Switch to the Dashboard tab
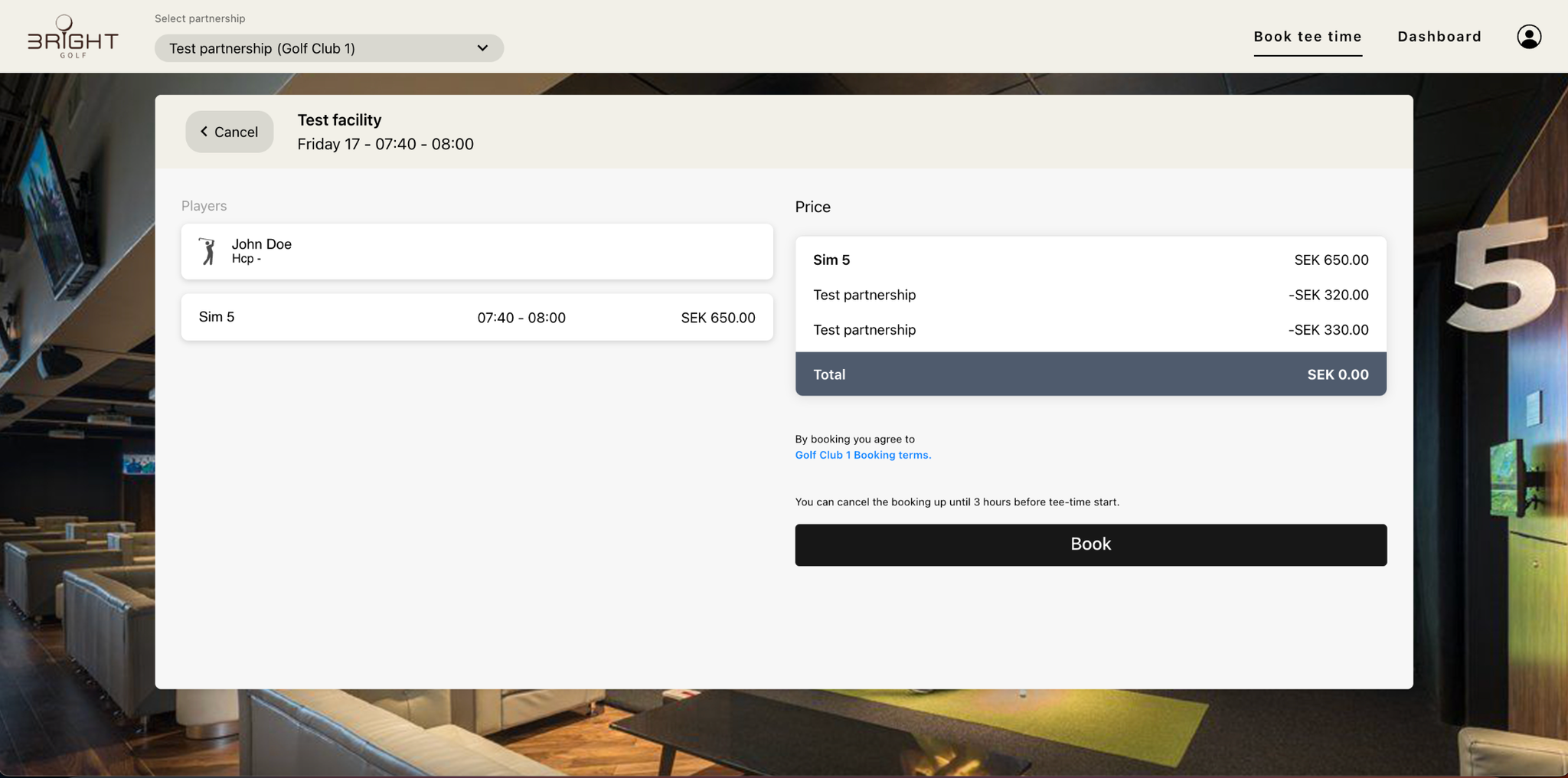This screenshot has width=1568, height=778. (1439, 37)
